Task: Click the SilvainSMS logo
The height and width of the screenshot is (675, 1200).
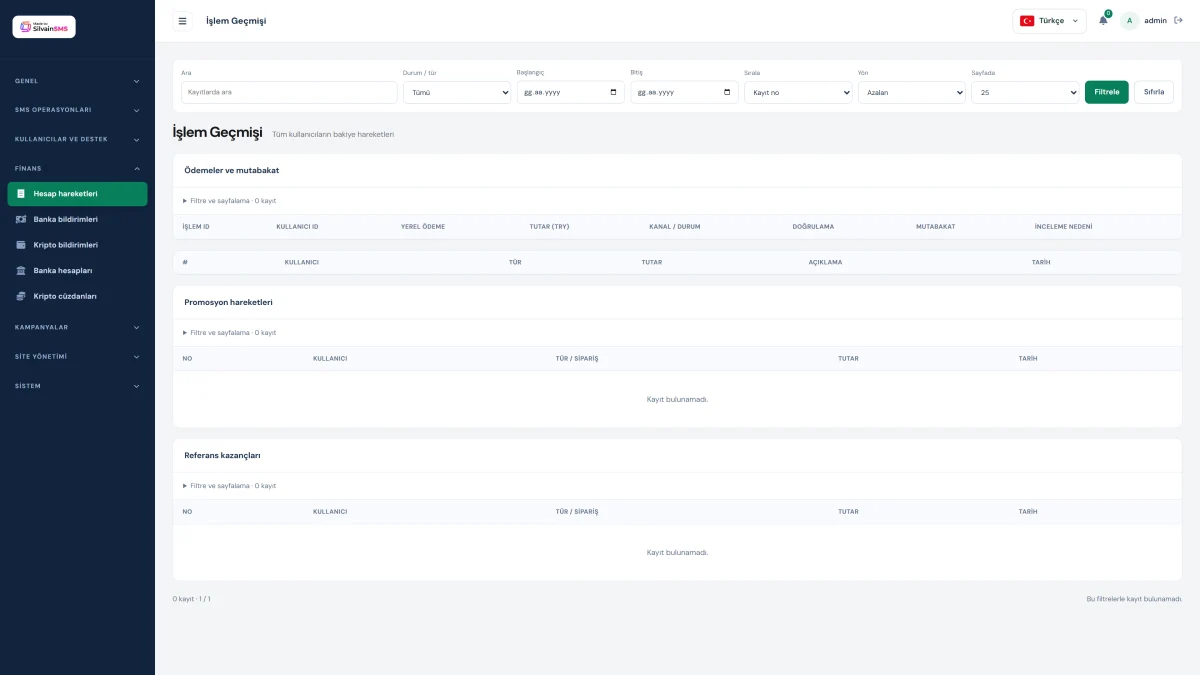Action: coord(44,27)
